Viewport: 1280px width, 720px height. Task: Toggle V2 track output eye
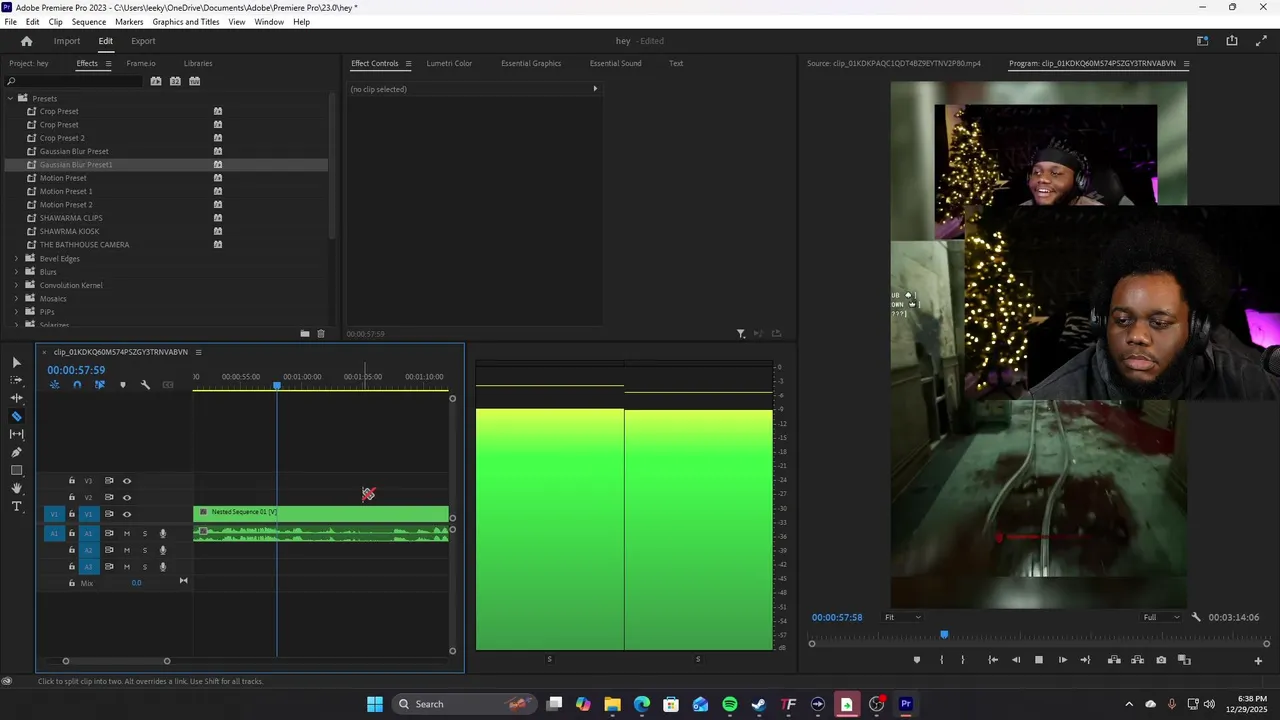tap(127, 497)
